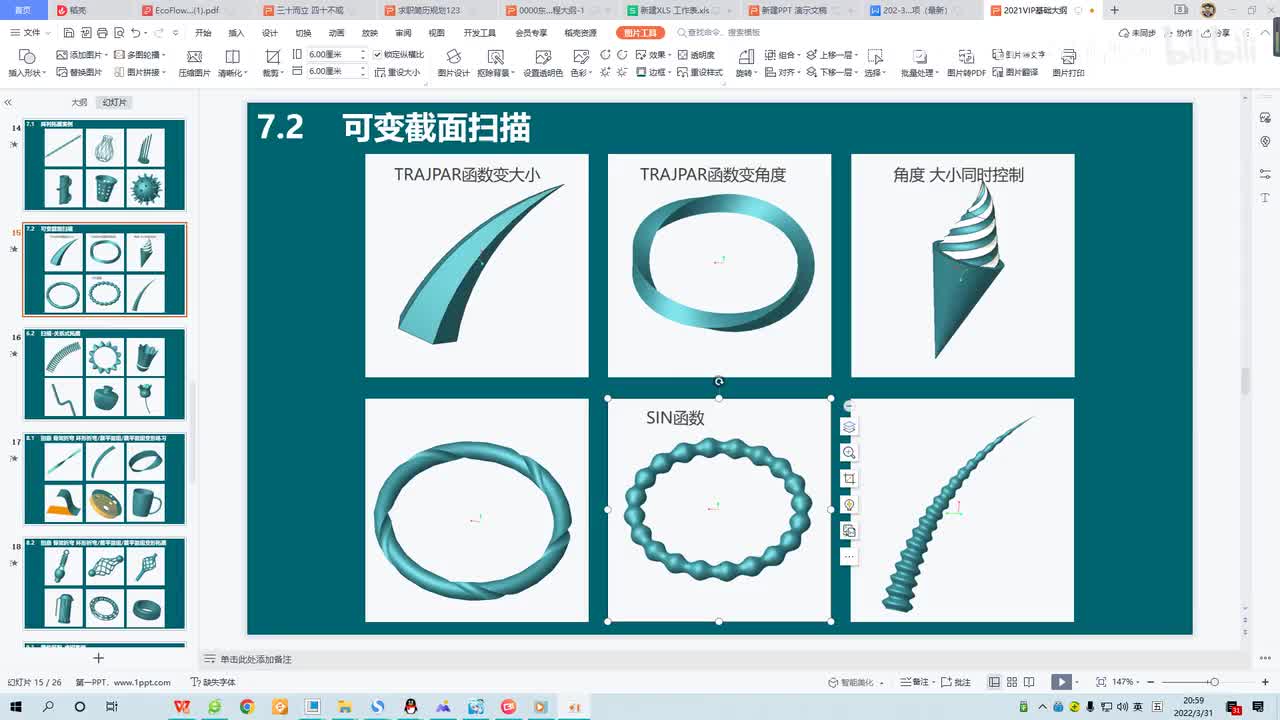
Task: Click 重设样式 reset style button
Action: pyautogui.click(x=700, y=73)
